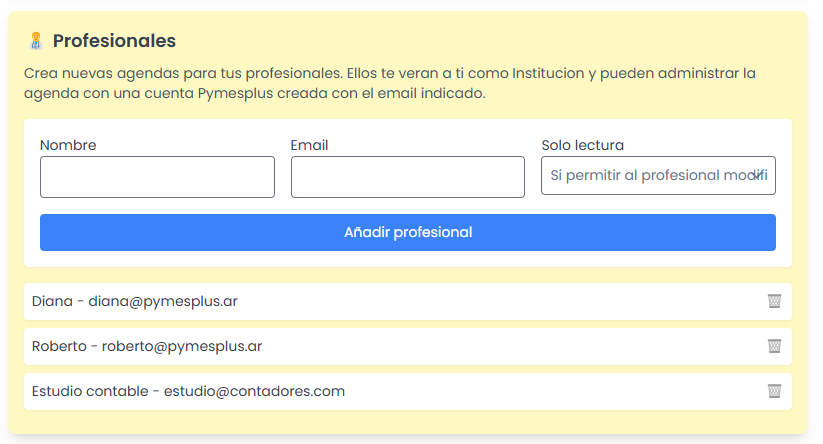Click the diana@pymesplus.ar email text

point(163,301)
